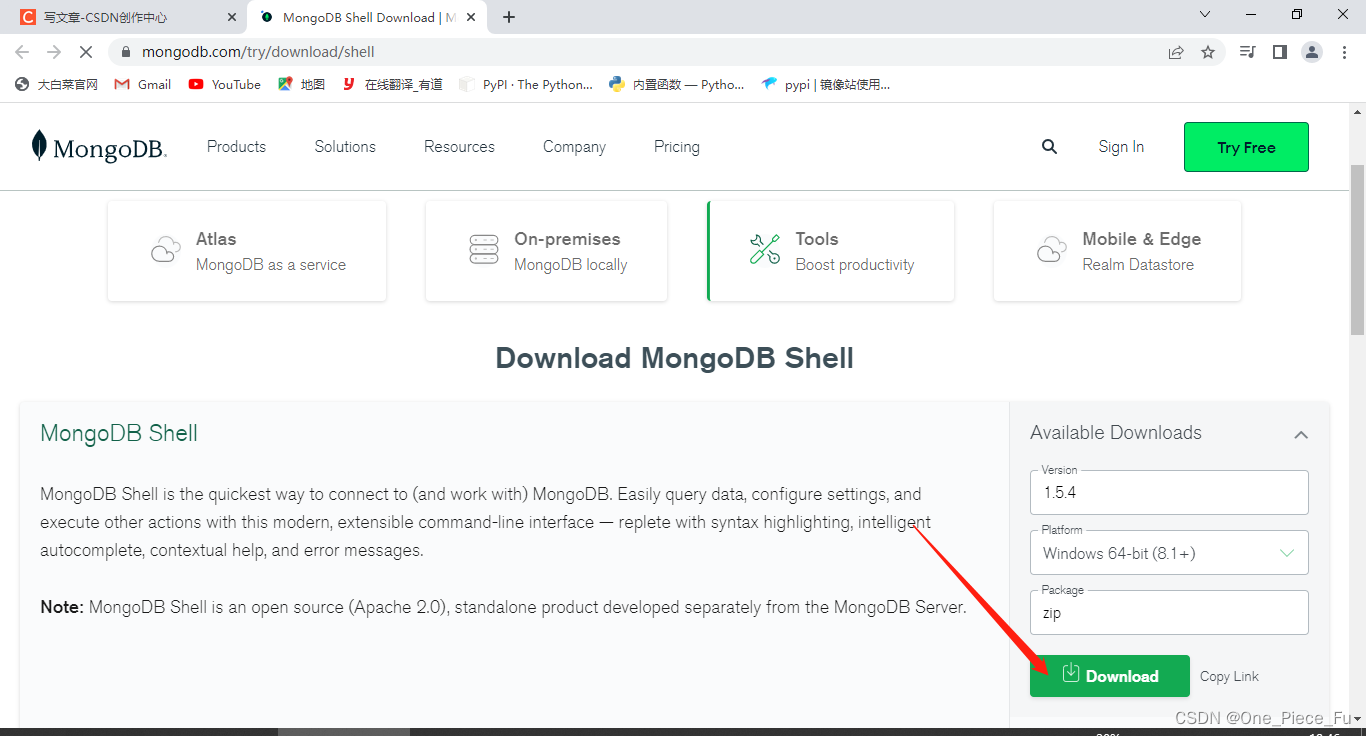Viewport: 1366px width, 736px height.
Task: Open the Products menu
Action: pos(237,147)
